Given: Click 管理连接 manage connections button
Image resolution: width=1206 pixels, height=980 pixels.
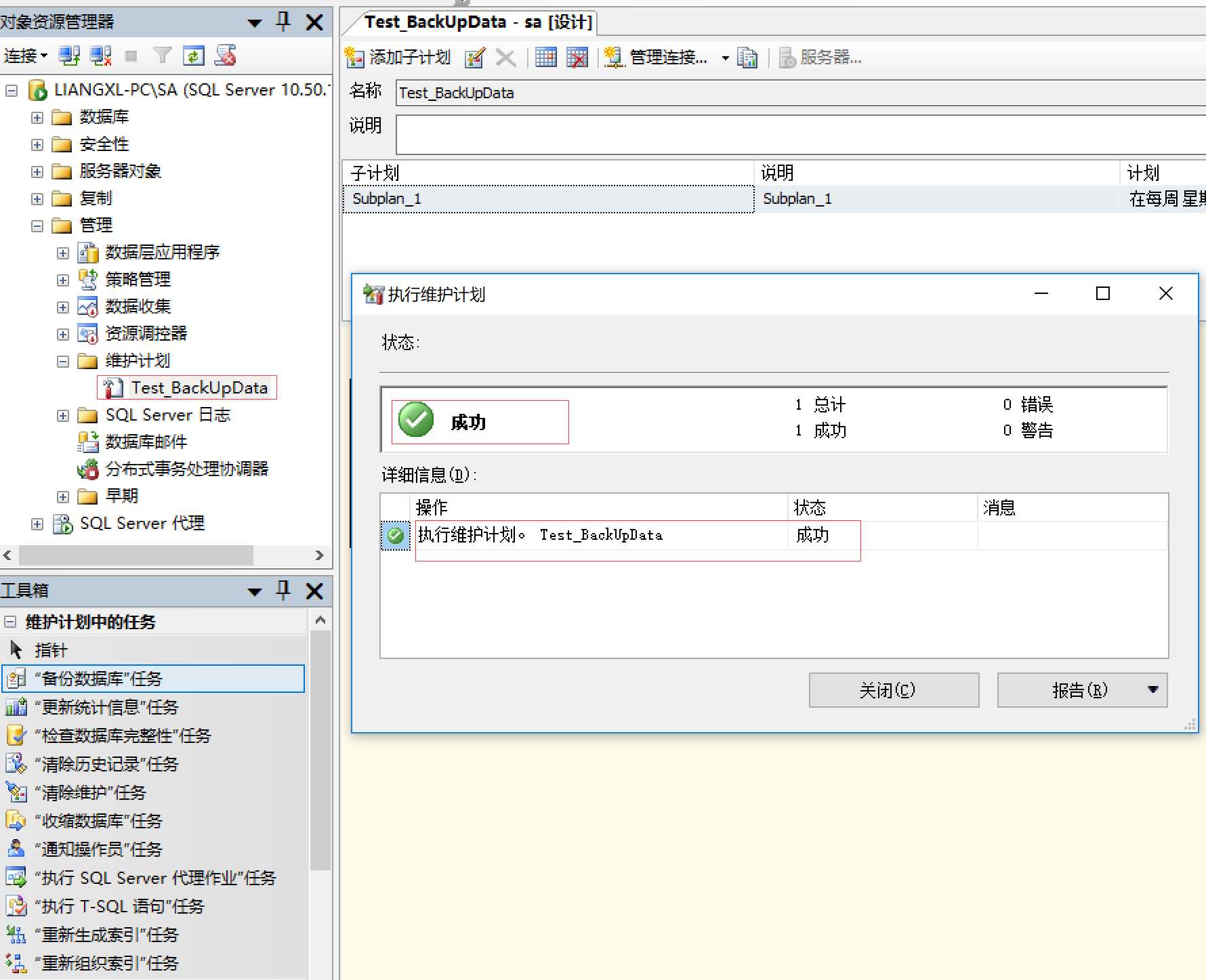Looking at the screenshot, I should (x=656, y=58).
